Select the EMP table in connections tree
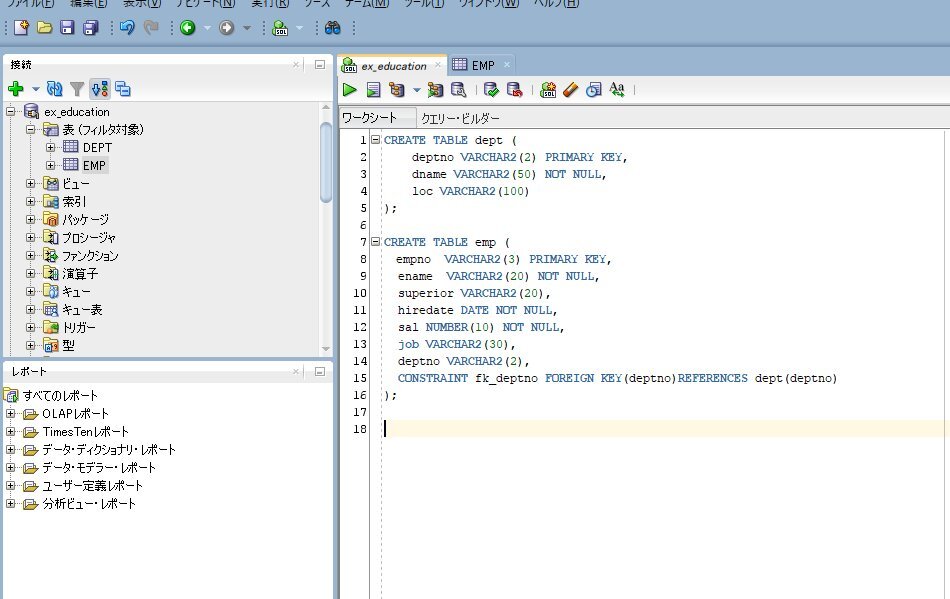 [94, 165]
